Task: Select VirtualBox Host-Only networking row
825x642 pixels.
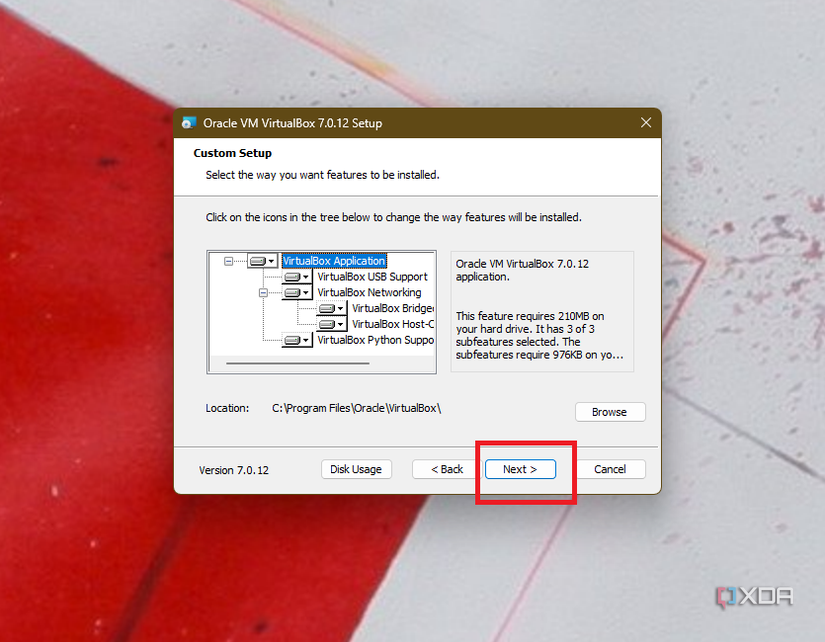Action: [x=393, y=324]
